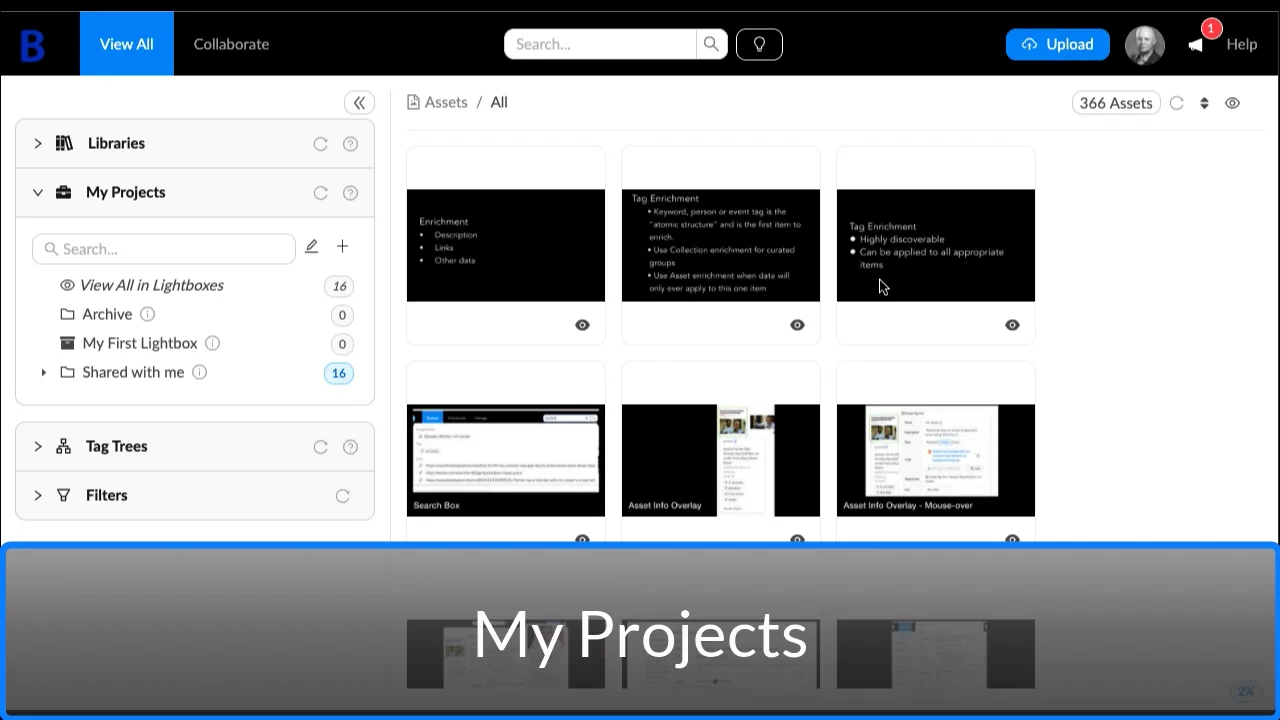Collapse the My Projects section
This screenshot has height=720, width=1280.
(37, 193)
